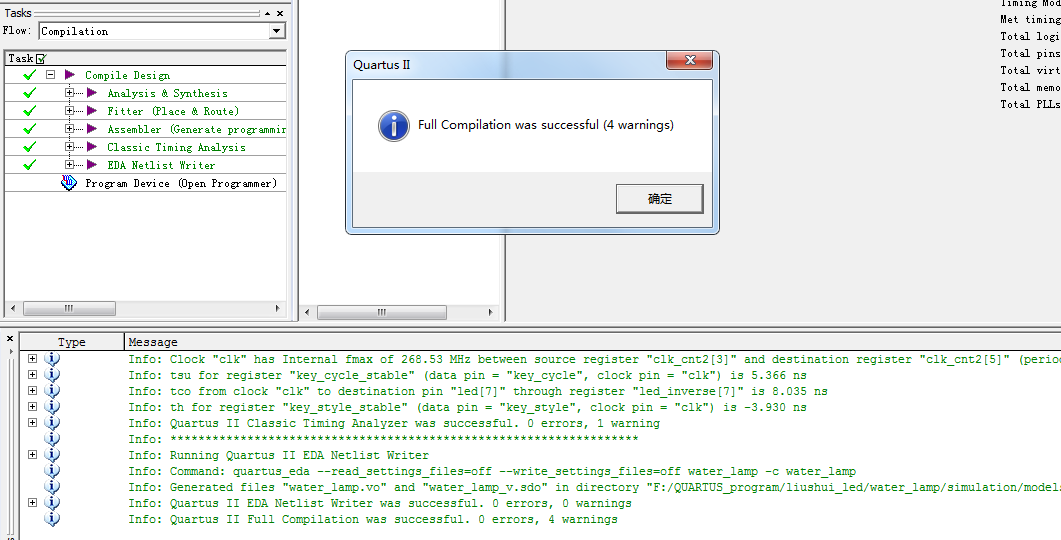
Task: Expand the Assembler task node
Action: point(70,129)
